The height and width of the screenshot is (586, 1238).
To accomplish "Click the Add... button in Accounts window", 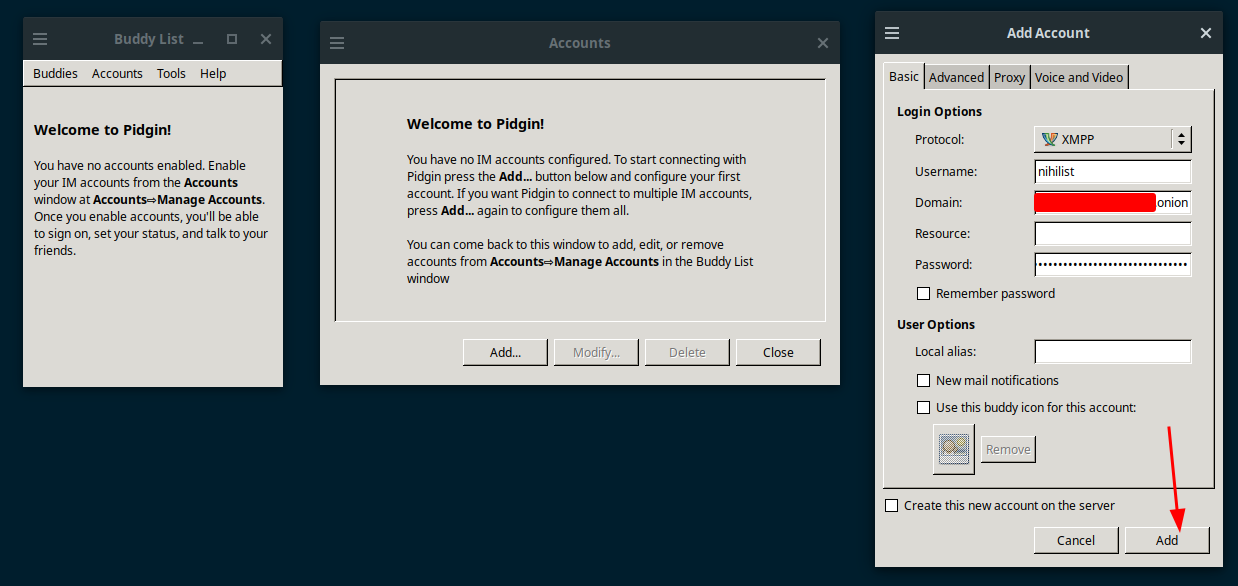I will (x=505, y=352).
